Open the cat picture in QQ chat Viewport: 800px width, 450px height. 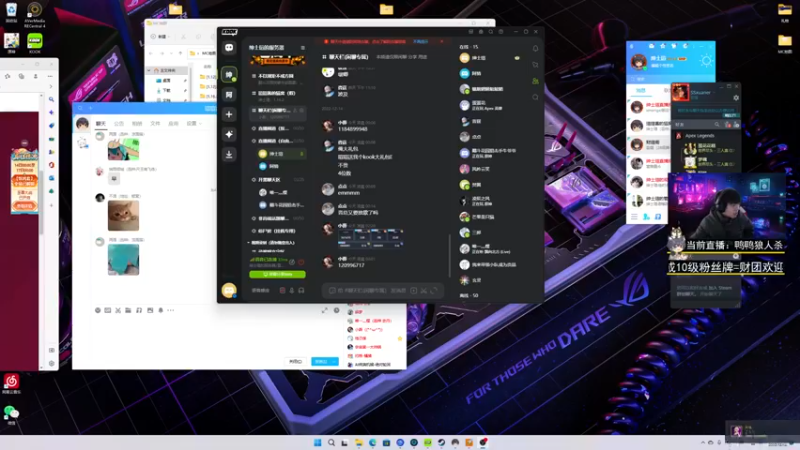(123, 215)
